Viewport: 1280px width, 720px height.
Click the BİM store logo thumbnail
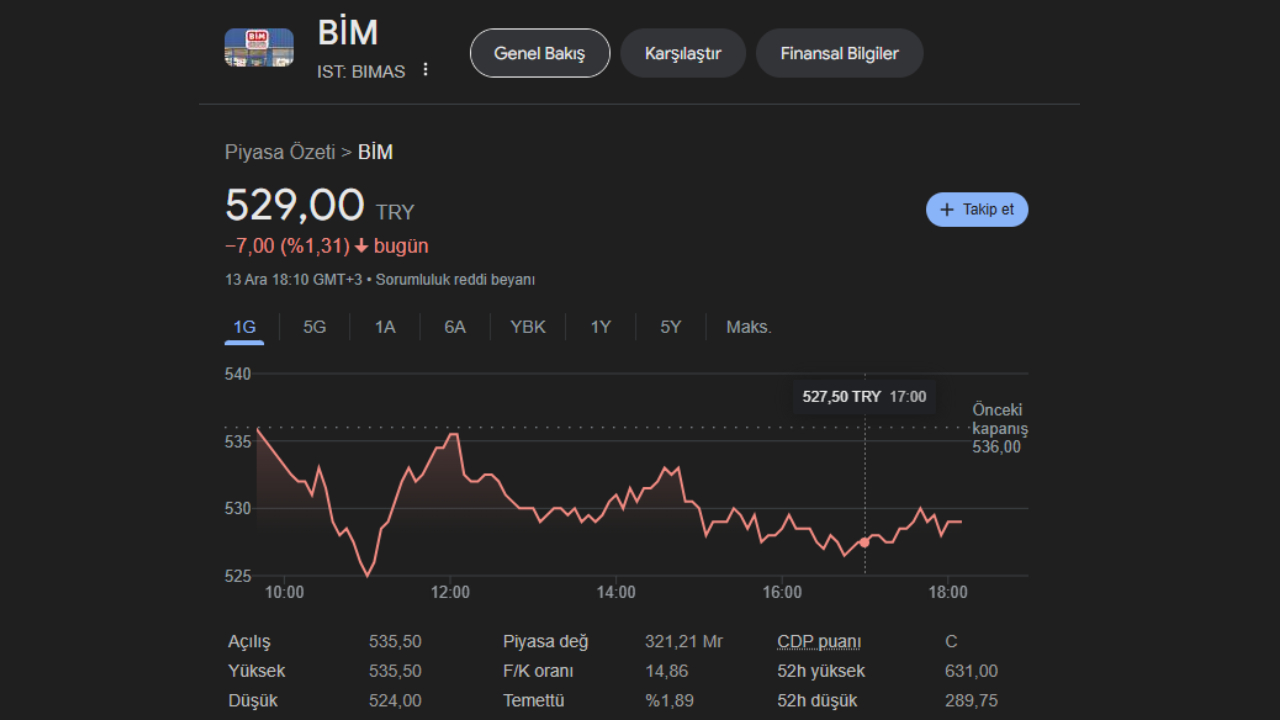pos(259,47)
